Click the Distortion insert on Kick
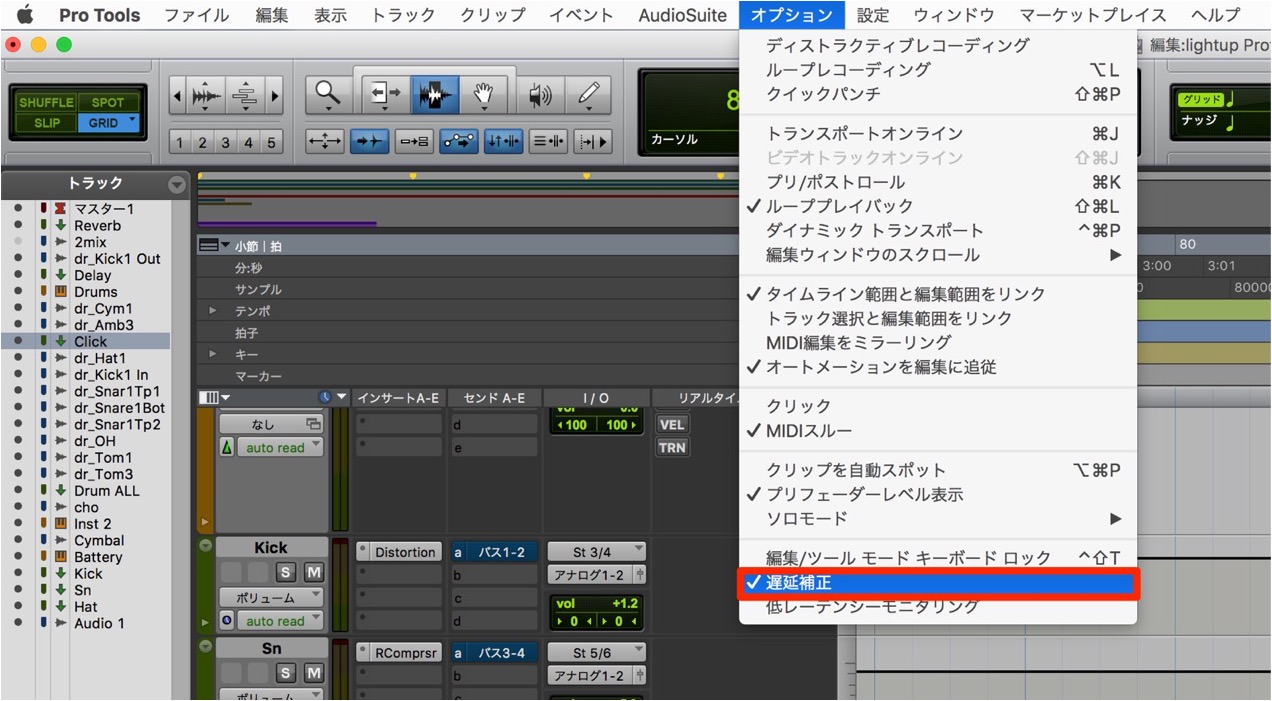Screen dimensions: 1272x701 point(399,552)
